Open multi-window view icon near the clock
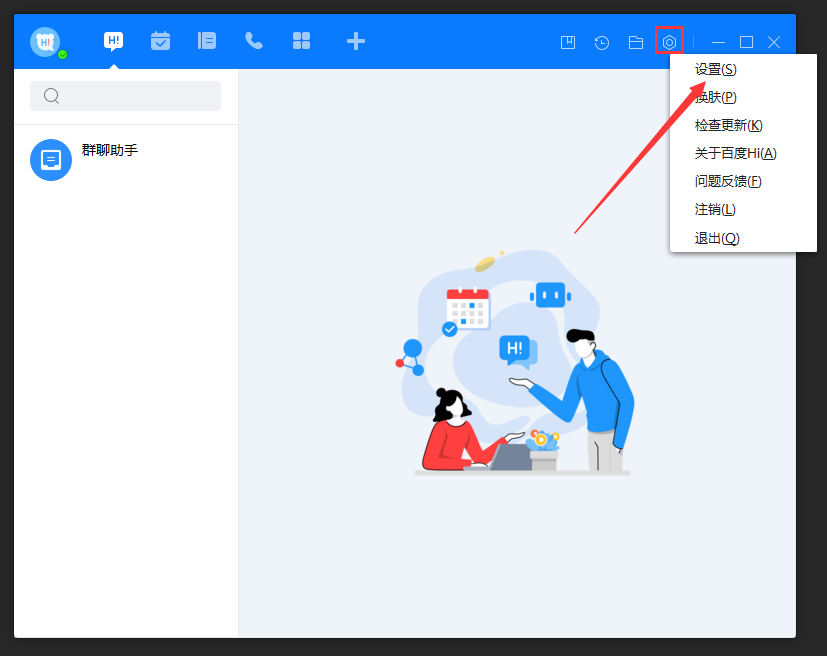This screenshot has height=656, width=827. click(567, 41)
